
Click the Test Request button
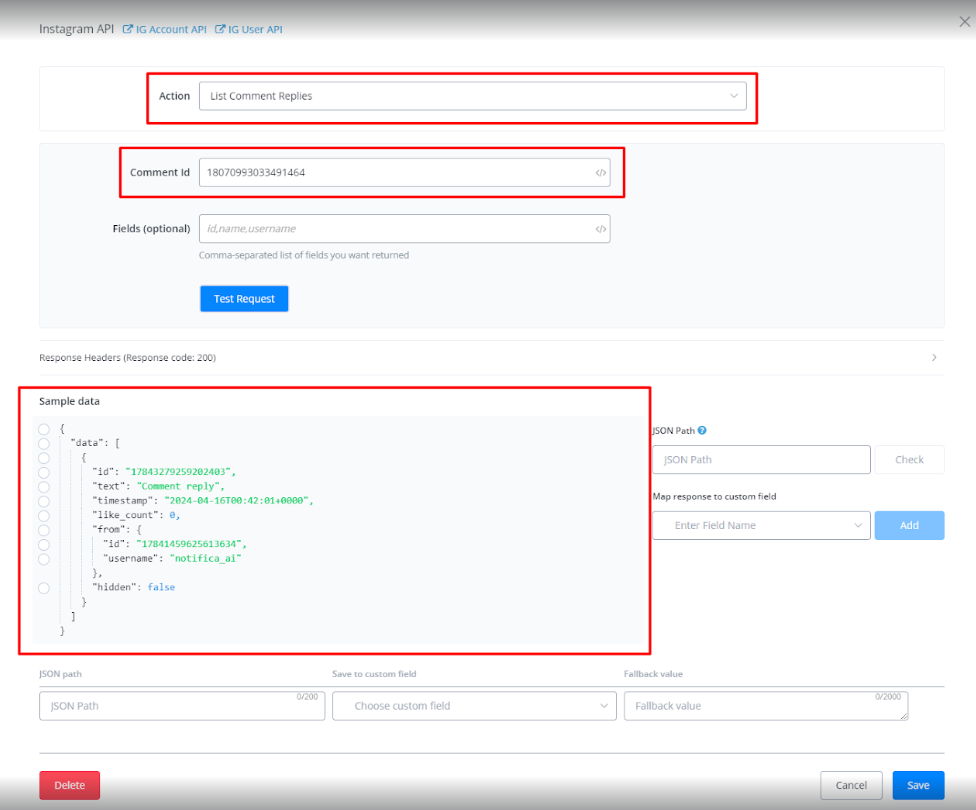pos(244,299)
